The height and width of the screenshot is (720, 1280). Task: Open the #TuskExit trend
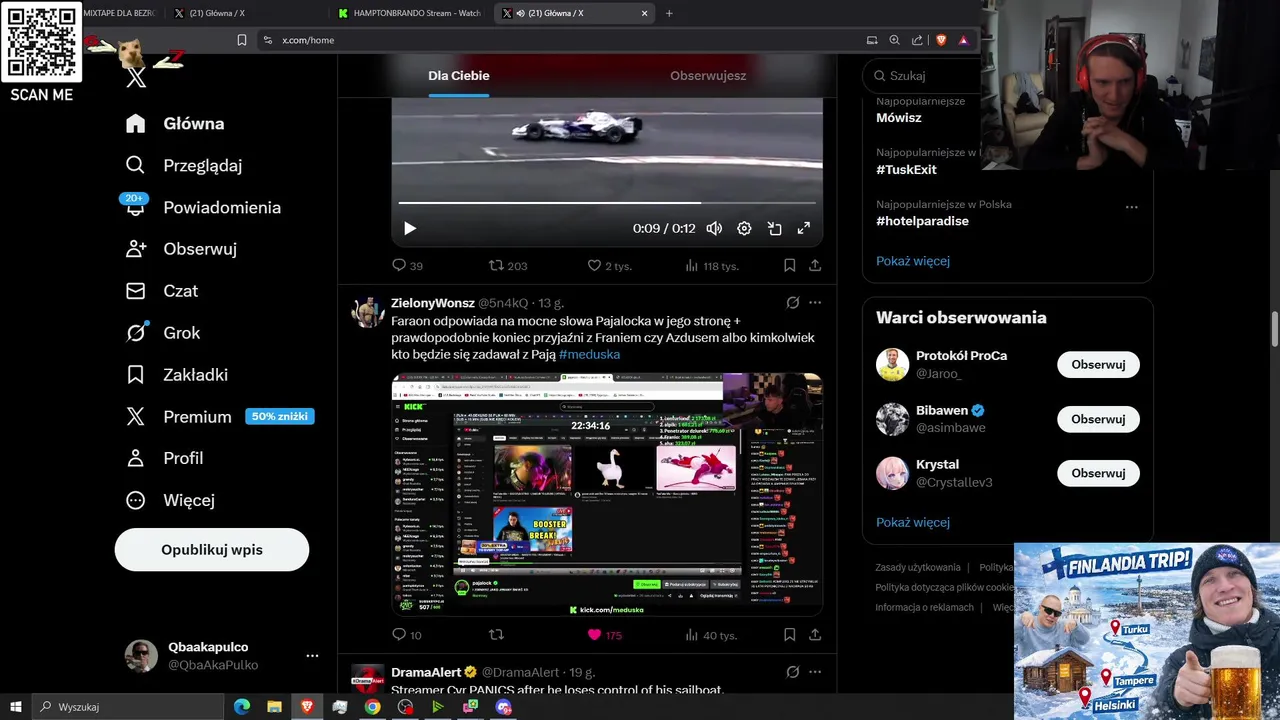point(907,169)
